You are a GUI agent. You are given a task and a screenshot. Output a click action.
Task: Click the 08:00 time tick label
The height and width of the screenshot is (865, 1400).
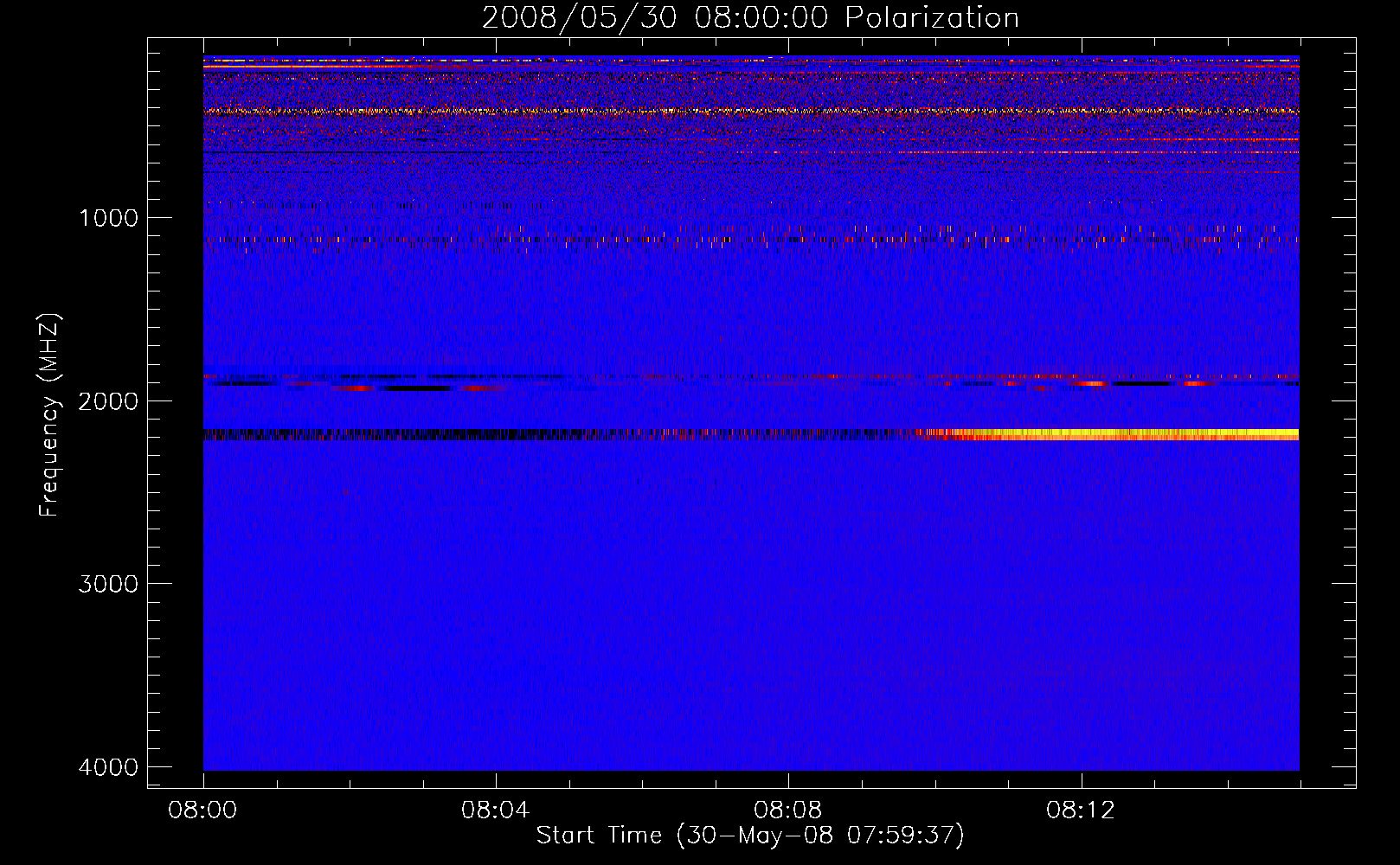coord(202,811)
